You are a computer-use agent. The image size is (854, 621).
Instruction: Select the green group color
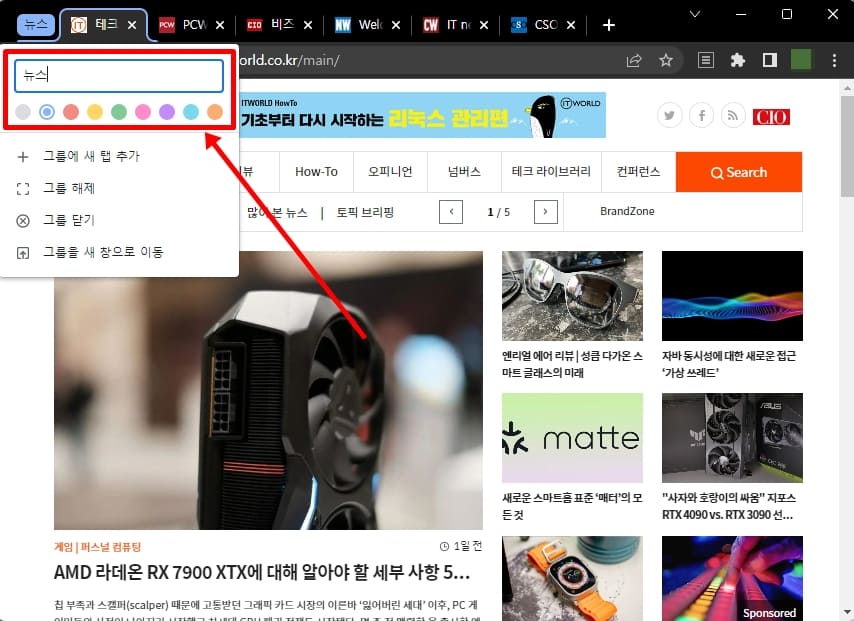click(x=119, y=112)
